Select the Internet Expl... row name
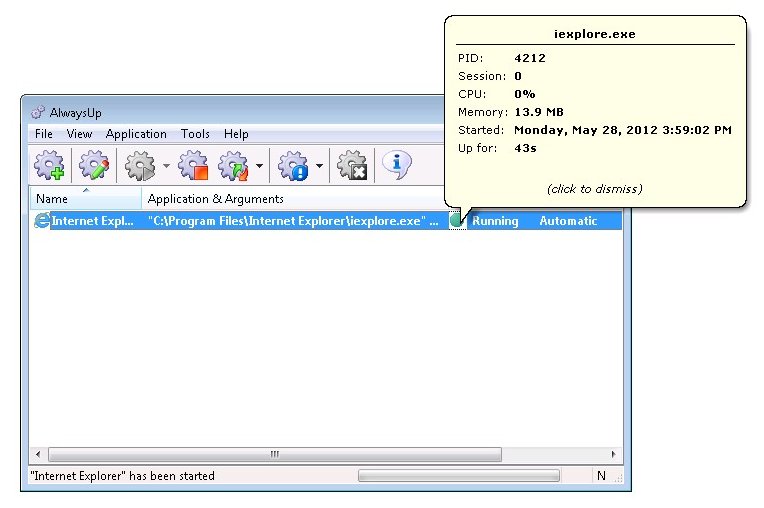 (x=92, y=221)
